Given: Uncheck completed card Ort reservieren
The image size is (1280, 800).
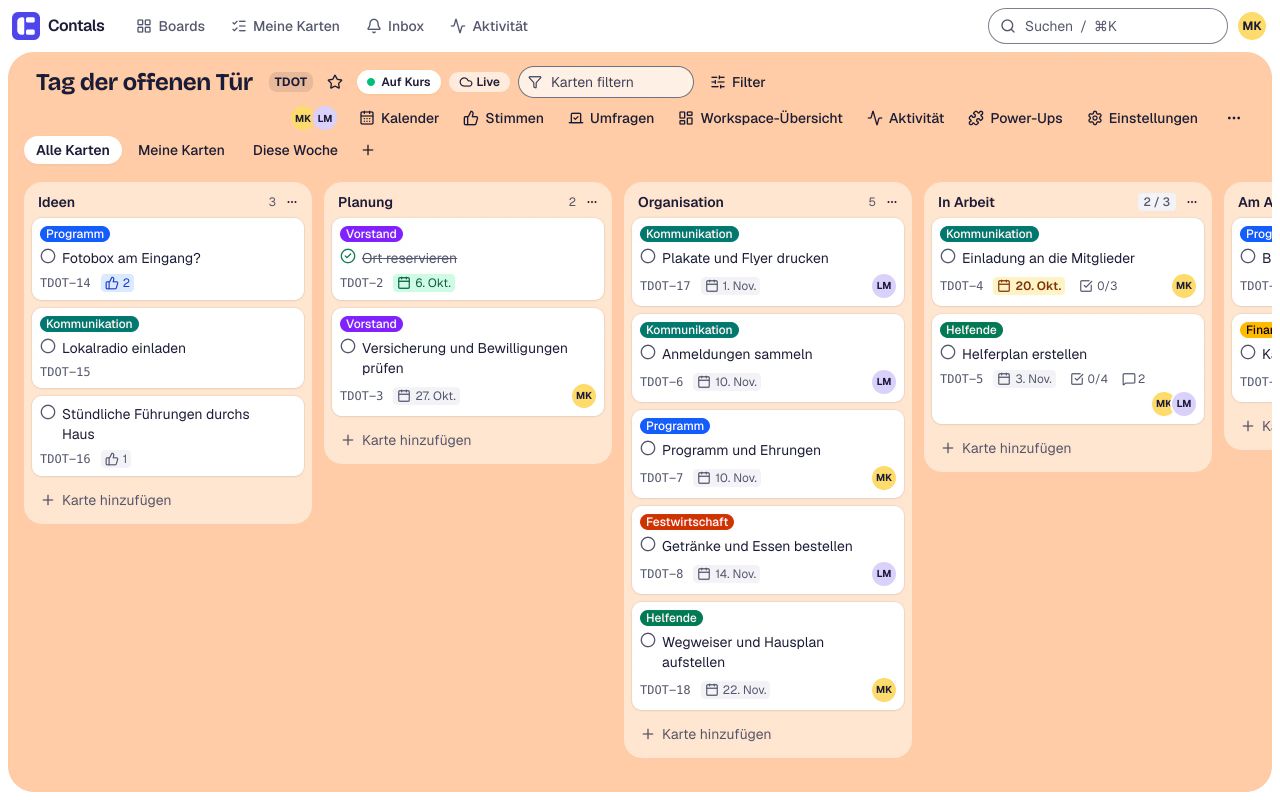Looking at the screenshot, I should (348, 257).
